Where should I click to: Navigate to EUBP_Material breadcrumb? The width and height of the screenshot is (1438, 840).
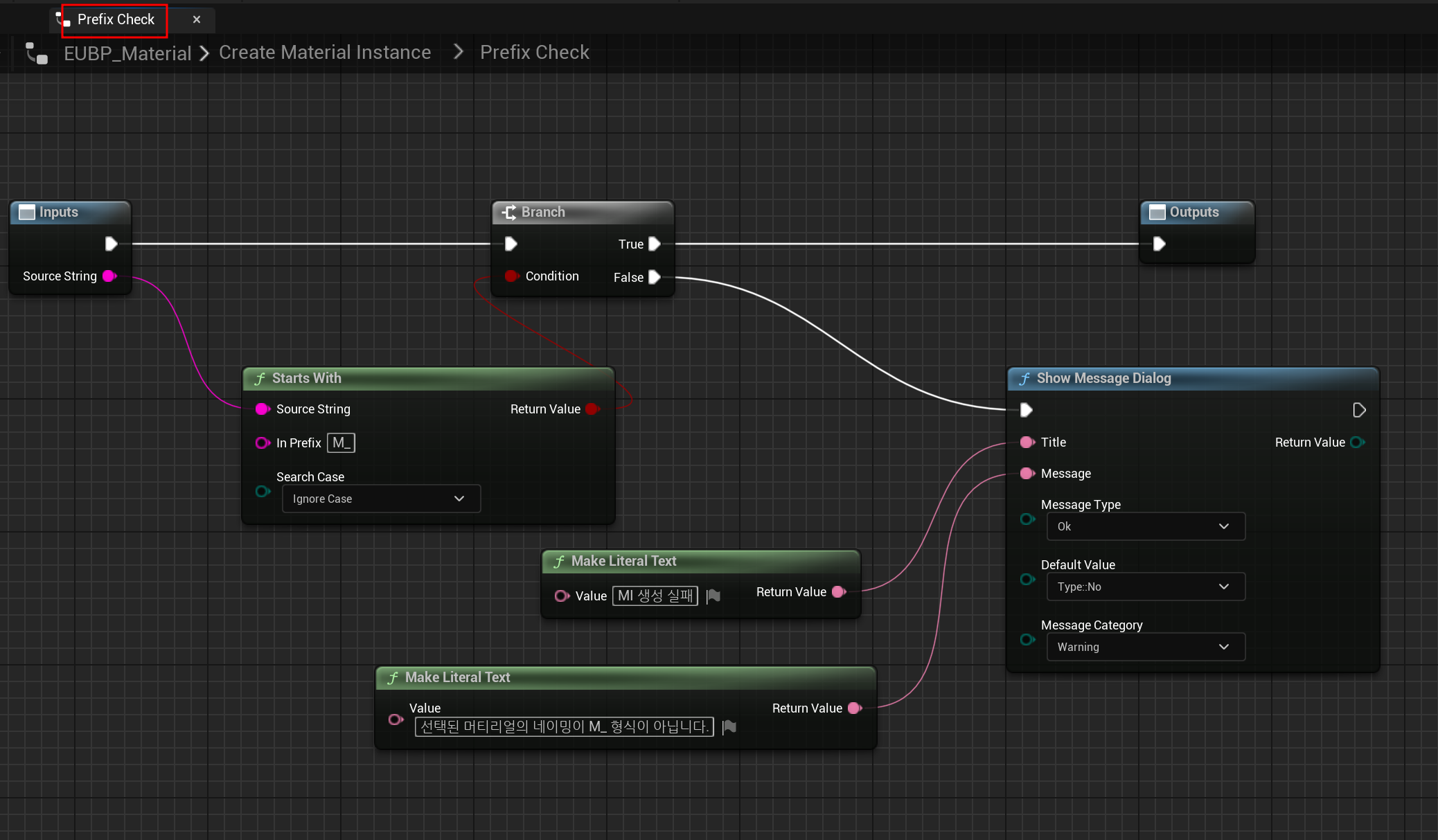[127, 53]
